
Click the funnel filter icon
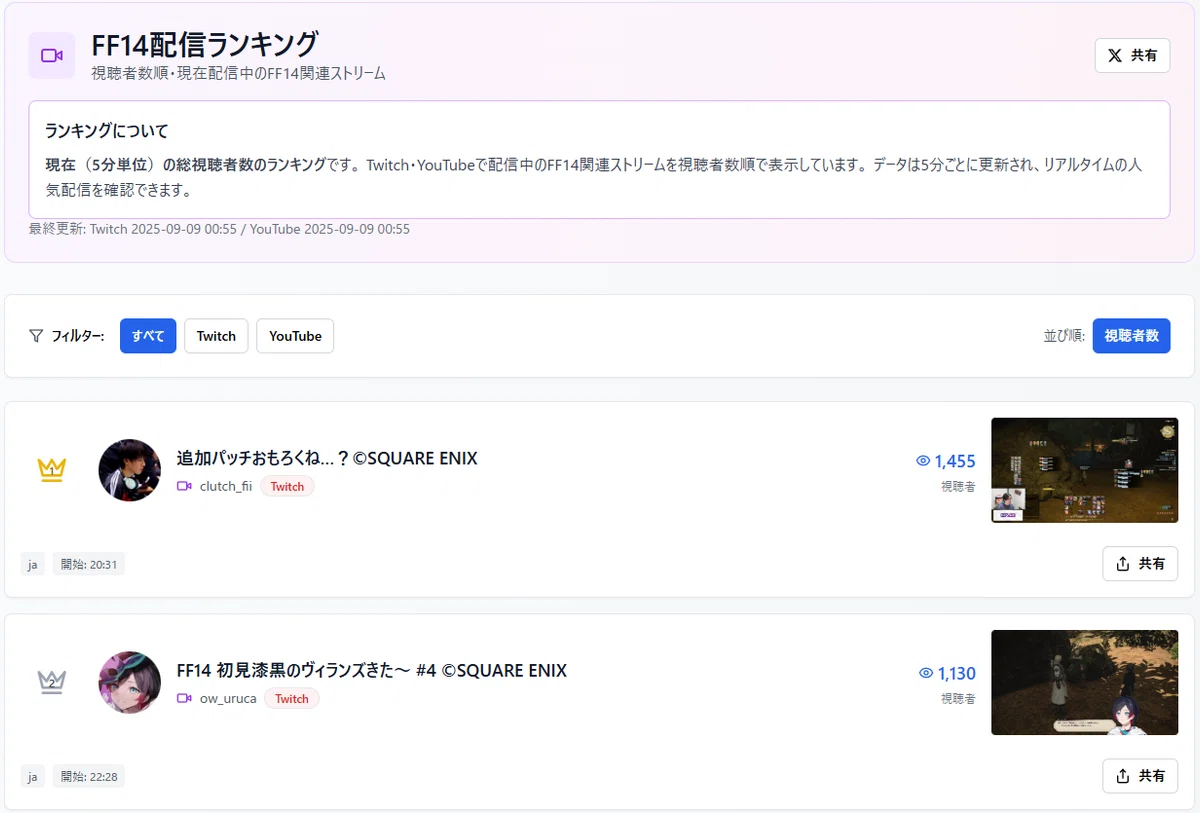[x=36, y=336]
